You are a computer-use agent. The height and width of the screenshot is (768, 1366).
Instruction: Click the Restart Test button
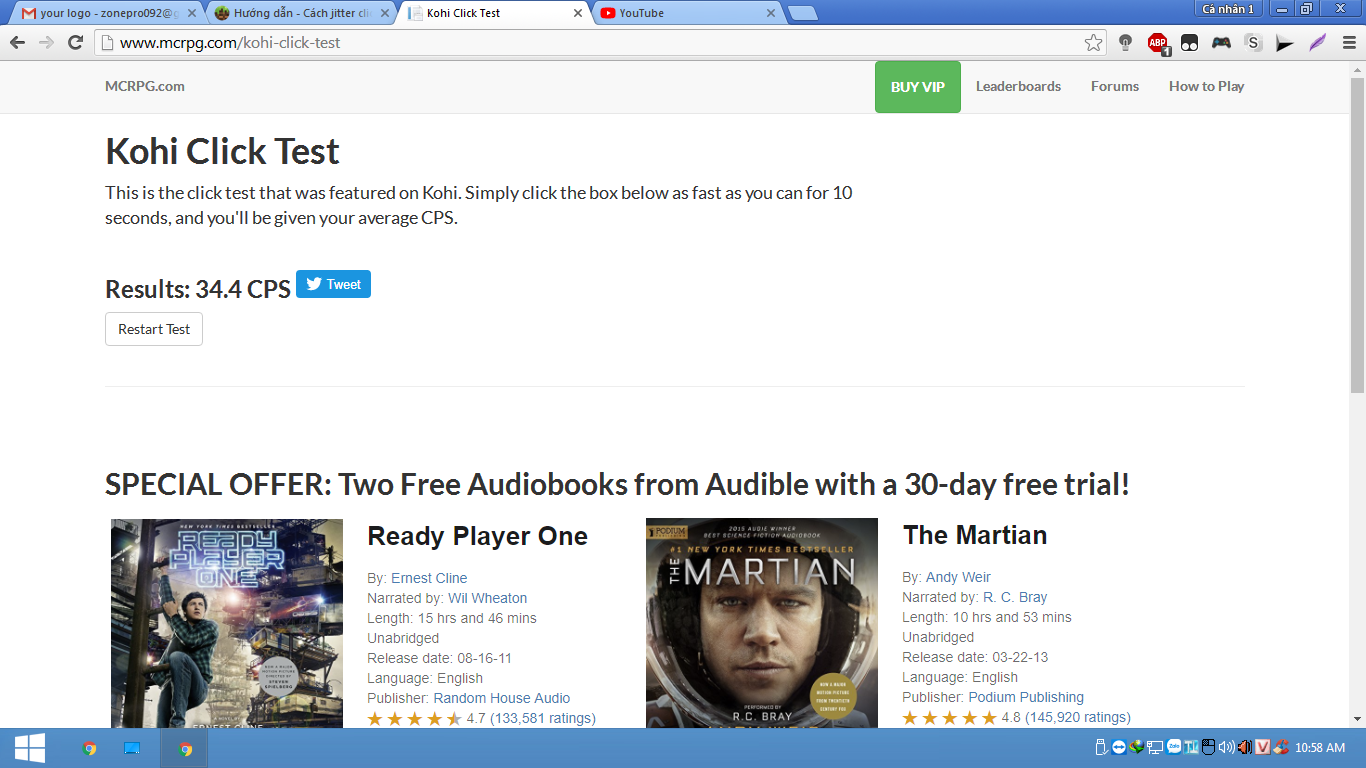[x=154, y=329]
